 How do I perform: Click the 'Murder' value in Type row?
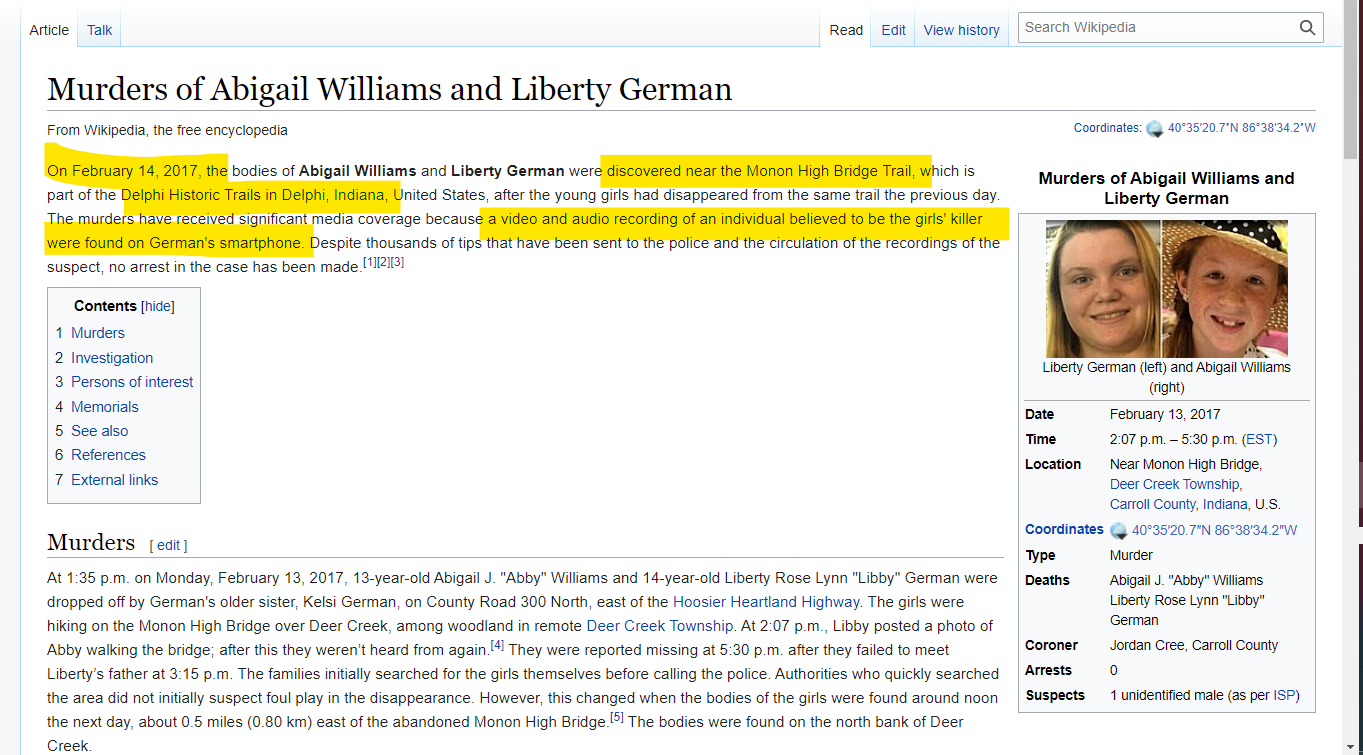[1131, 555]
